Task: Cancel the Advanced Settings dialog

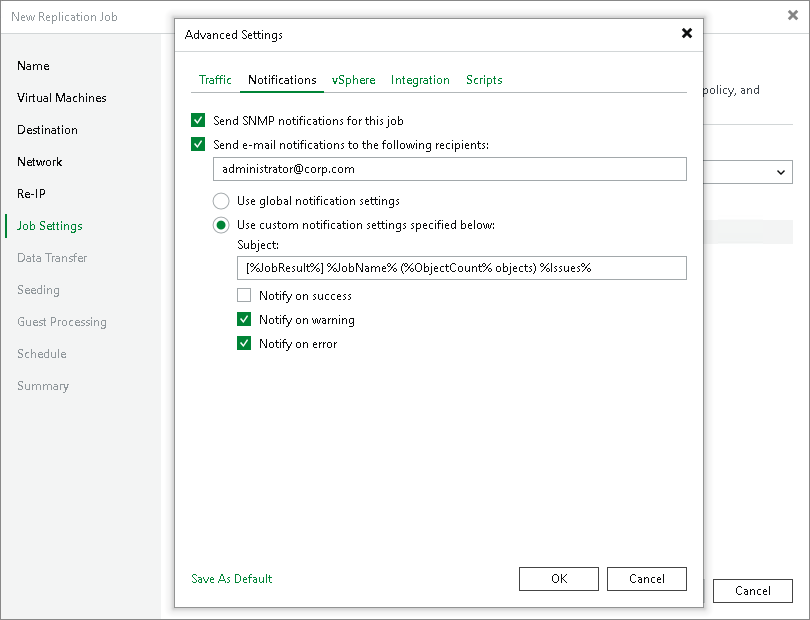Action: pyautogui.click(x=647, y=579)
